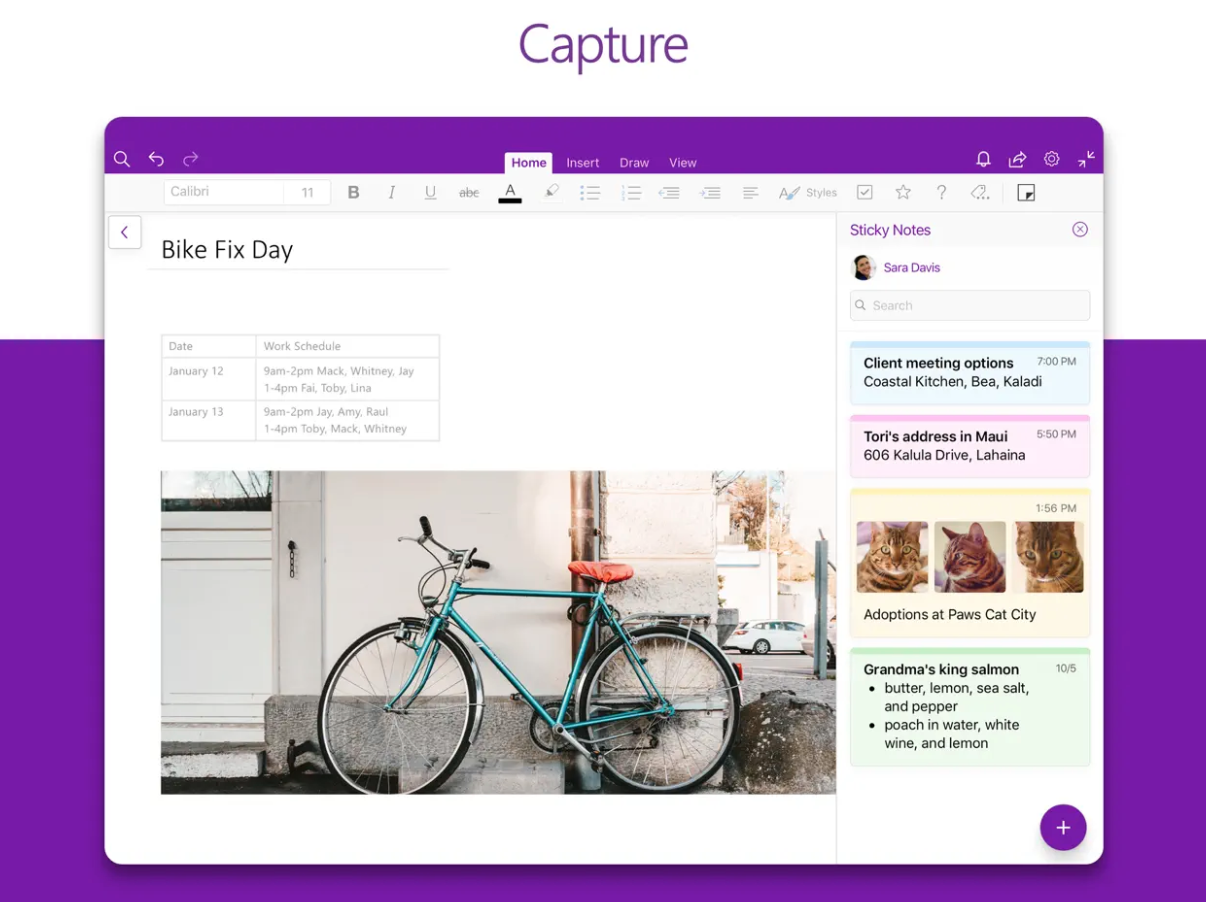
Task: Decrease the paragraph indent
Action: tap(669, 192)
